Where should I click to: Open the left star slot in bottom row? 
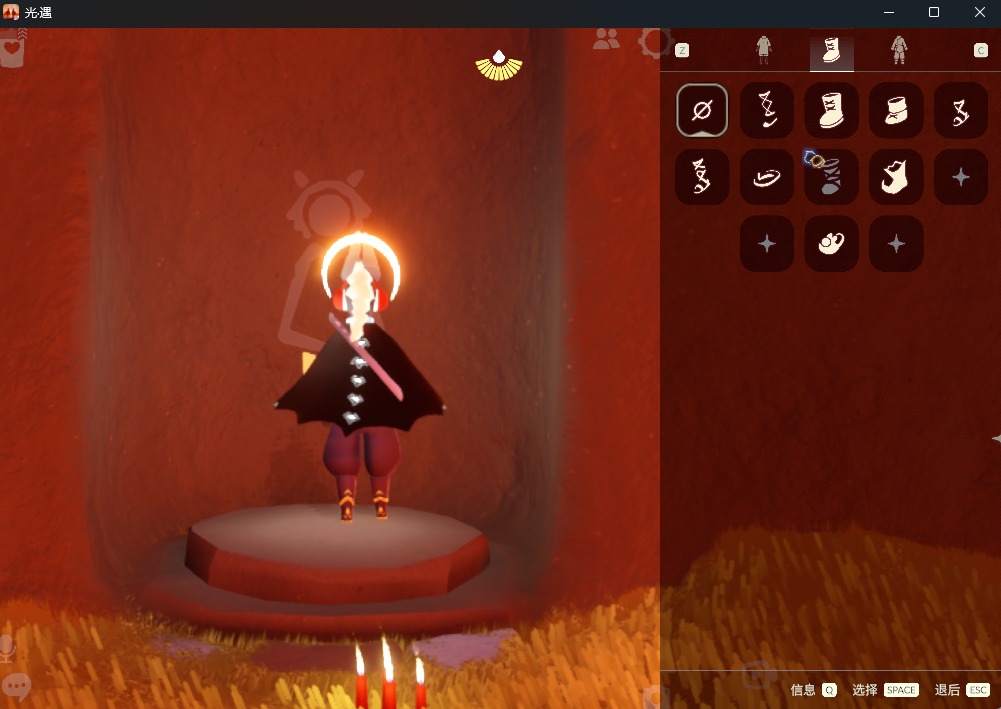click(767, 243)
